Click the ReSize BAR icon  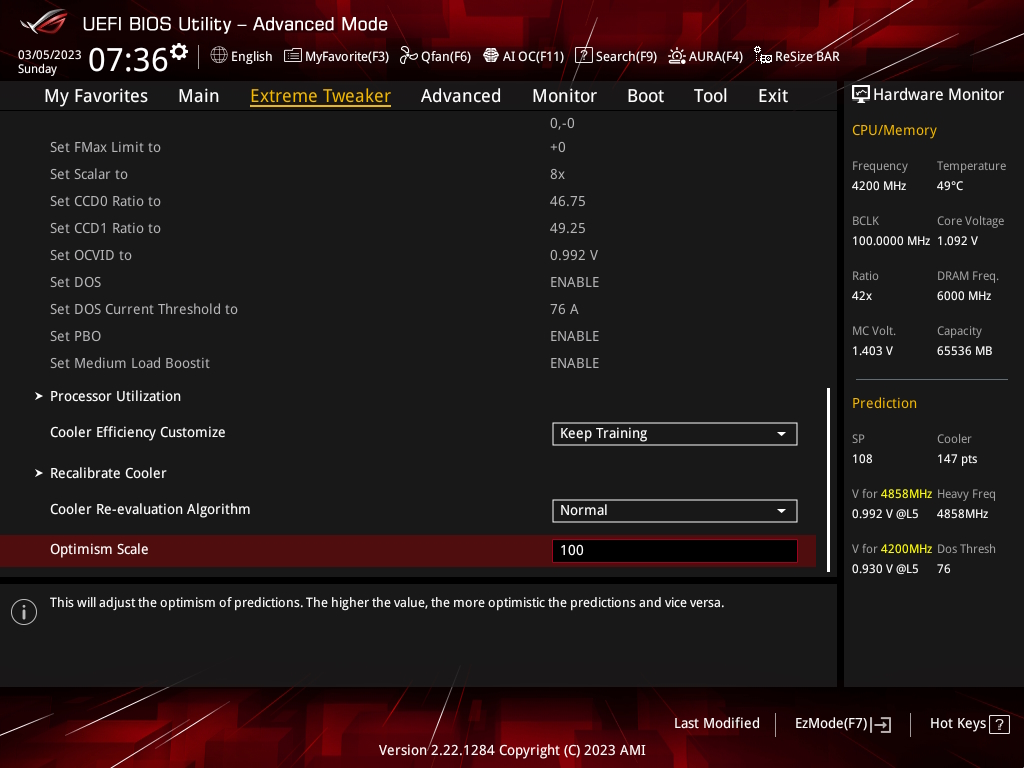[x=763, y=56]
